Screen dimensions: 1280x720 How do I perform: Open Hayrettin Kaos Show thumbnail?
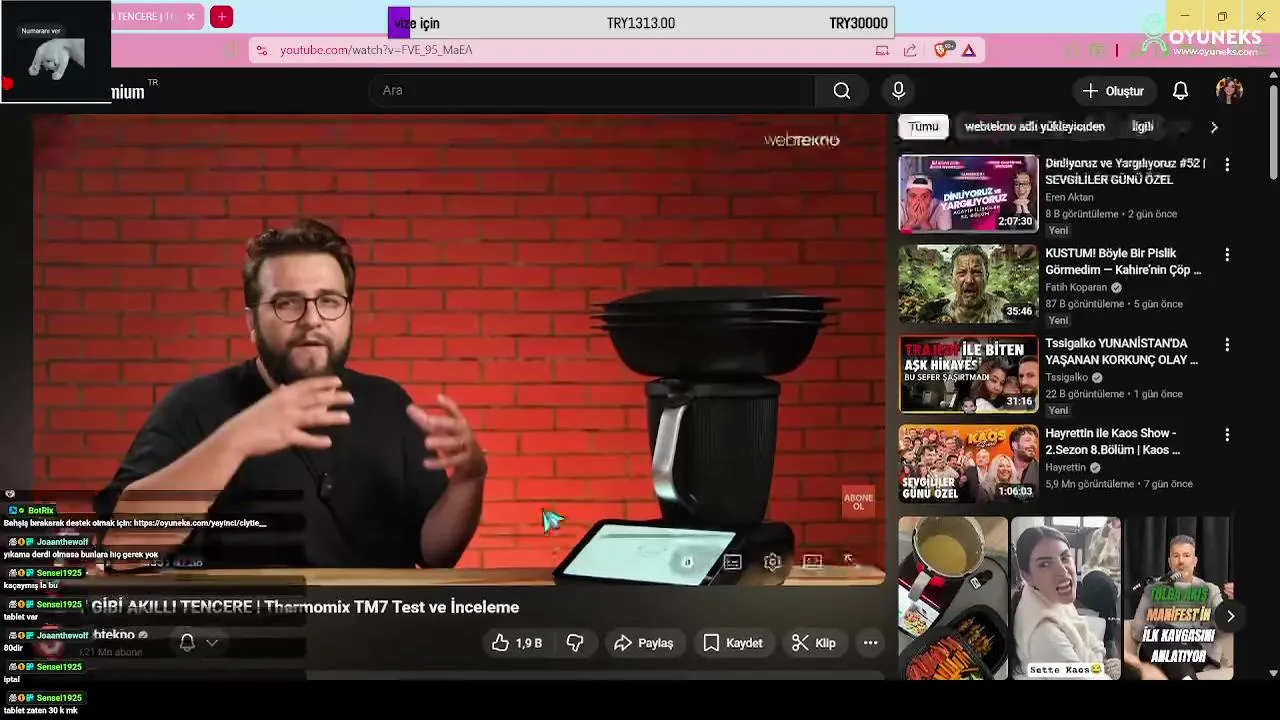(x=968, y=463)
